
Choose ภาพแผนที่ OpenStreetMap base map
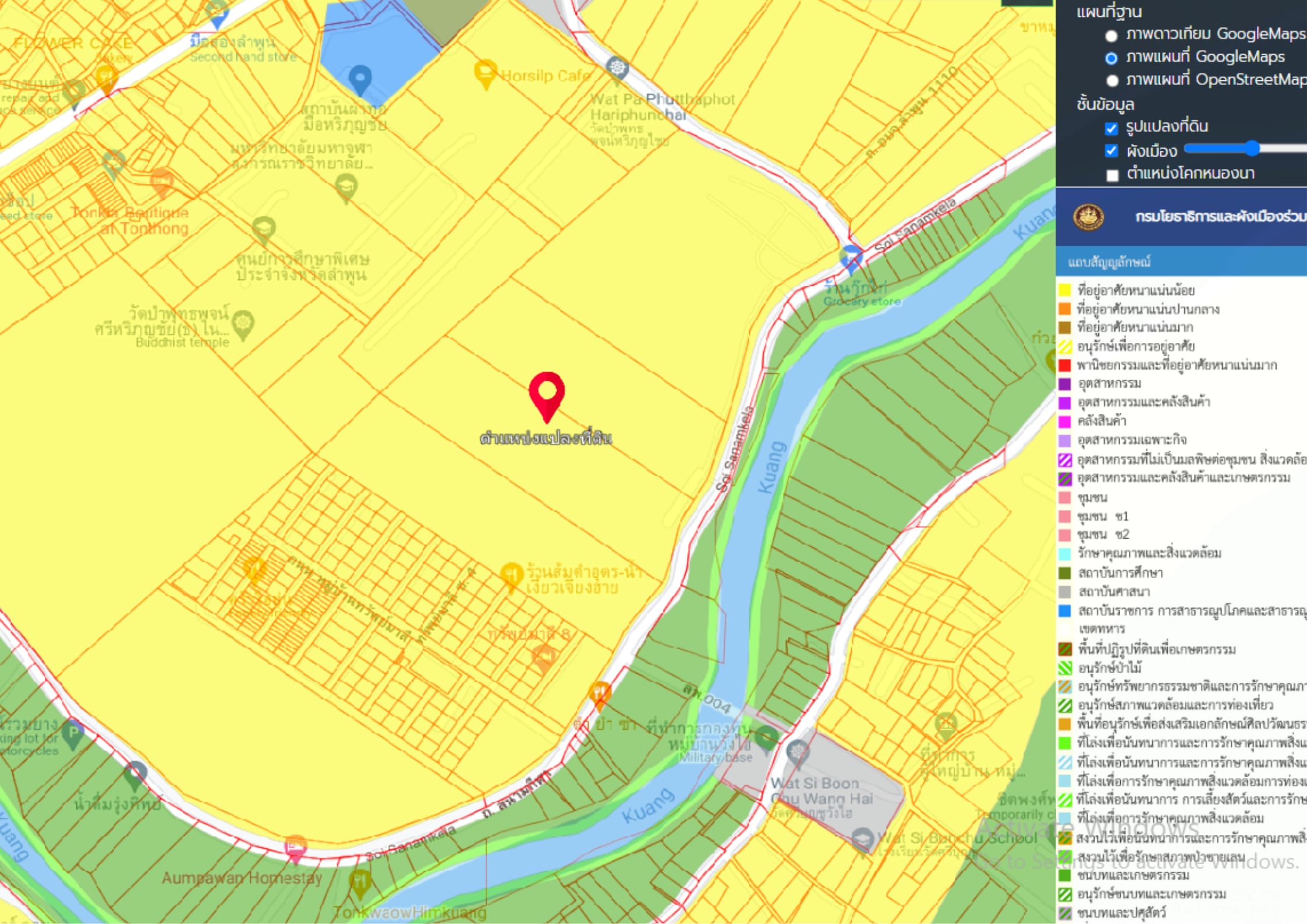(1112, 80)
